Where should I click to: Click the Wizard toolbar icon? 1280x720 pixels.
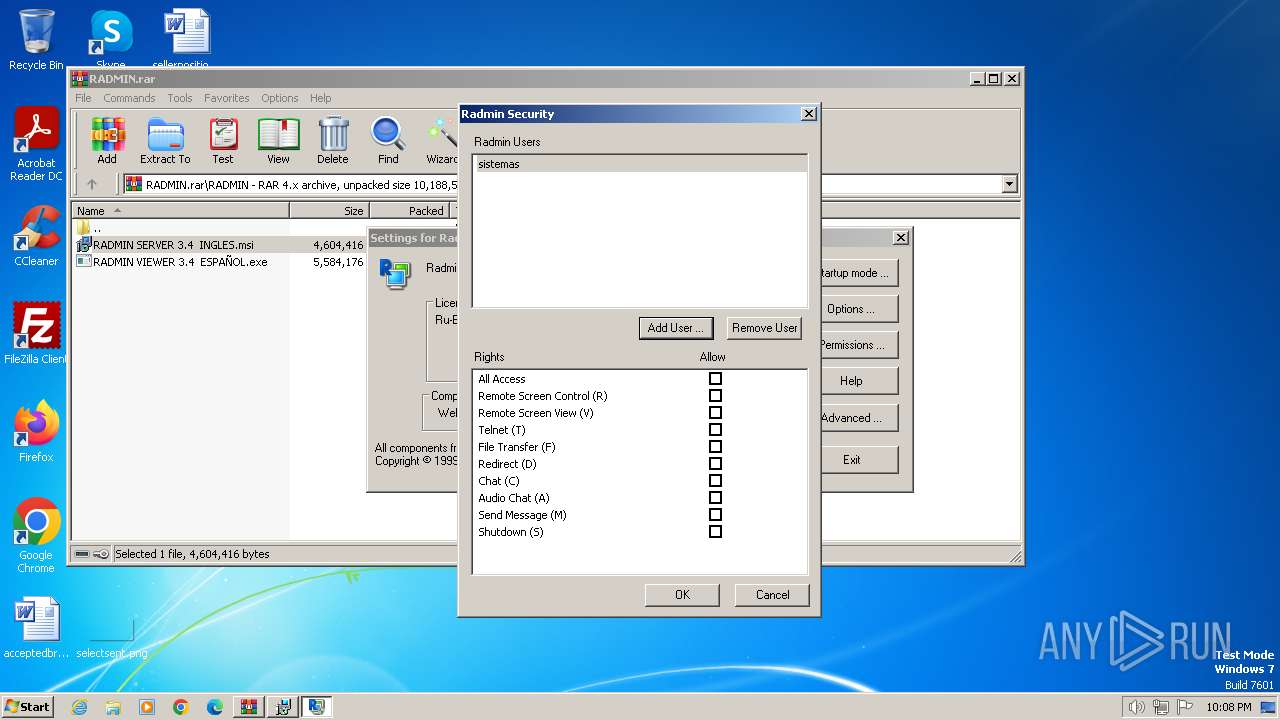[441, 140]
